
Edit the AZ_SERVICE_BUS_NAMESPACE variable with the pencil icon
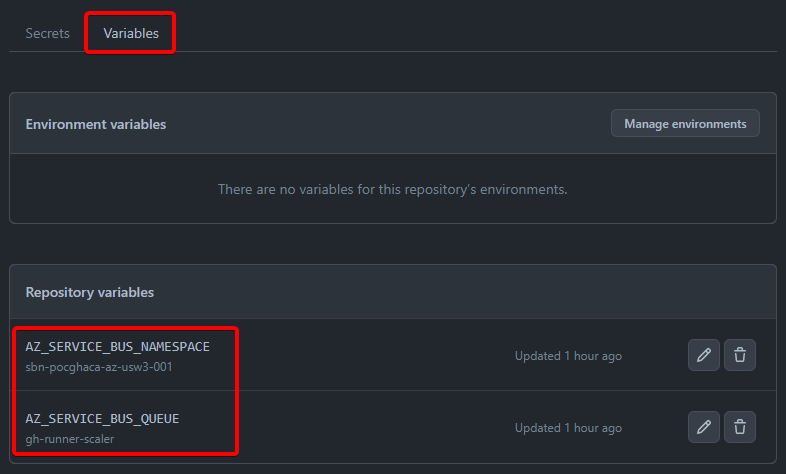pos(704,355)
